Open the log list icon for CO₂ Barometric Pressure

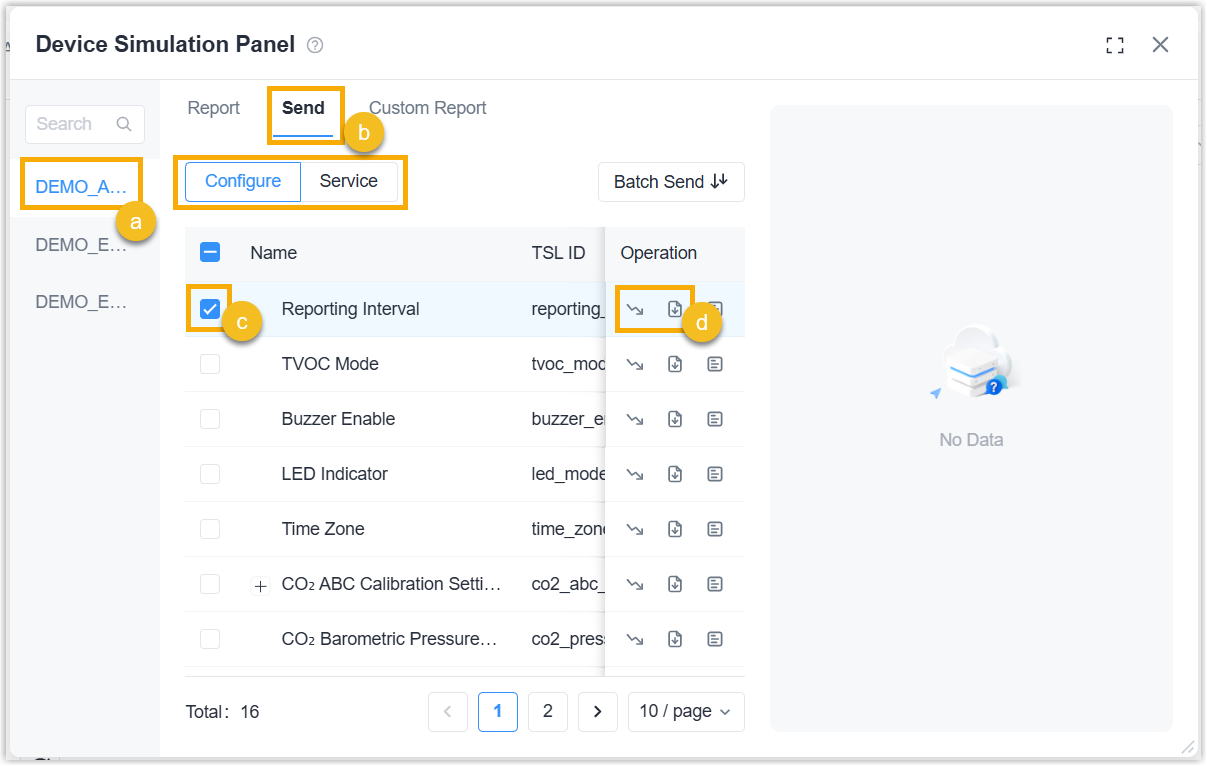pyautogui.click(x=715, y=639)
